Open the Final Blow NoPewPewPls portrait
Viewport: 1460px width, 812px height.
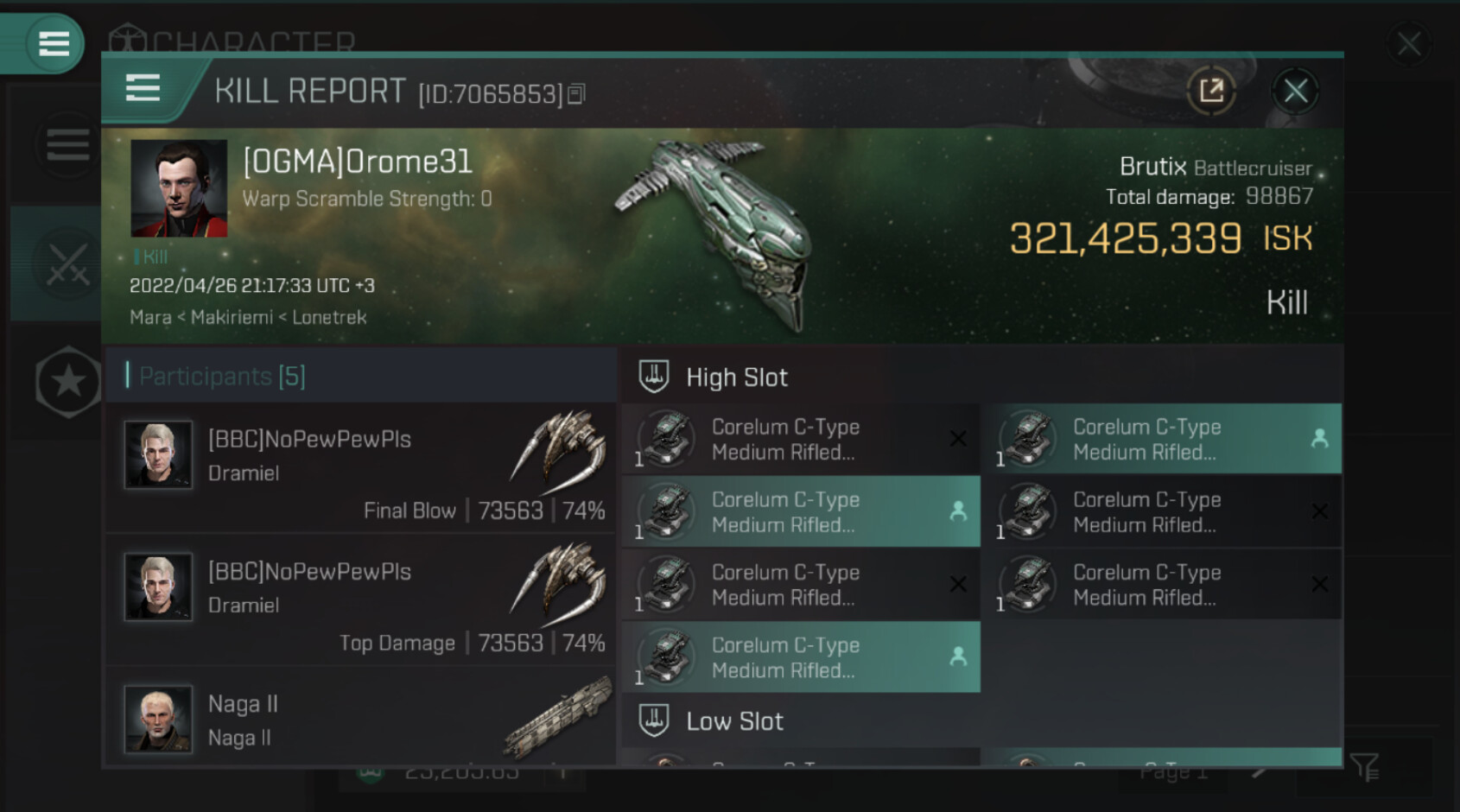point(158,454)
